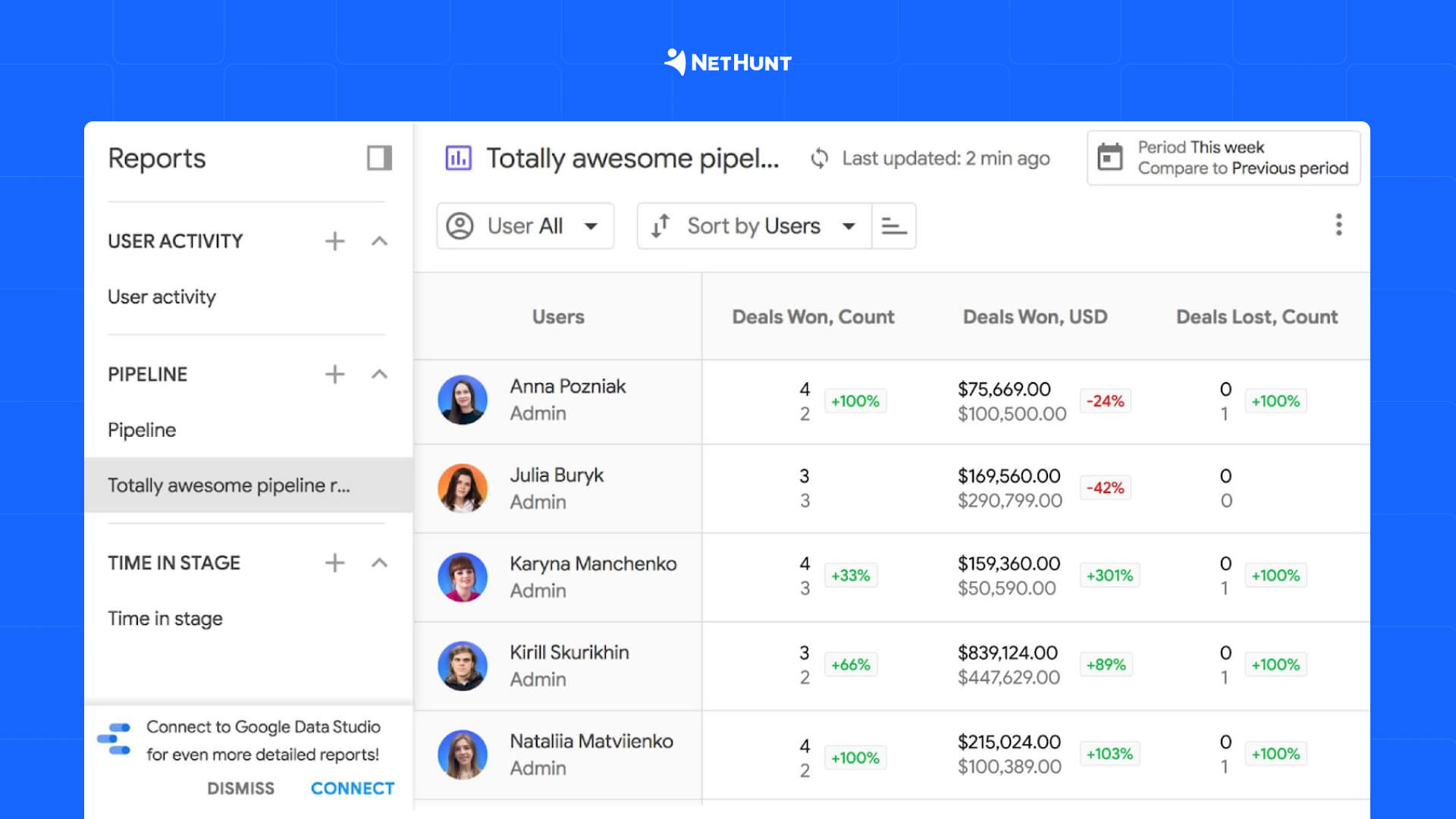This screenshot has width=1456, height=819.
Task: Open the three-dot overflow menu
Action: pos(1338,225)
